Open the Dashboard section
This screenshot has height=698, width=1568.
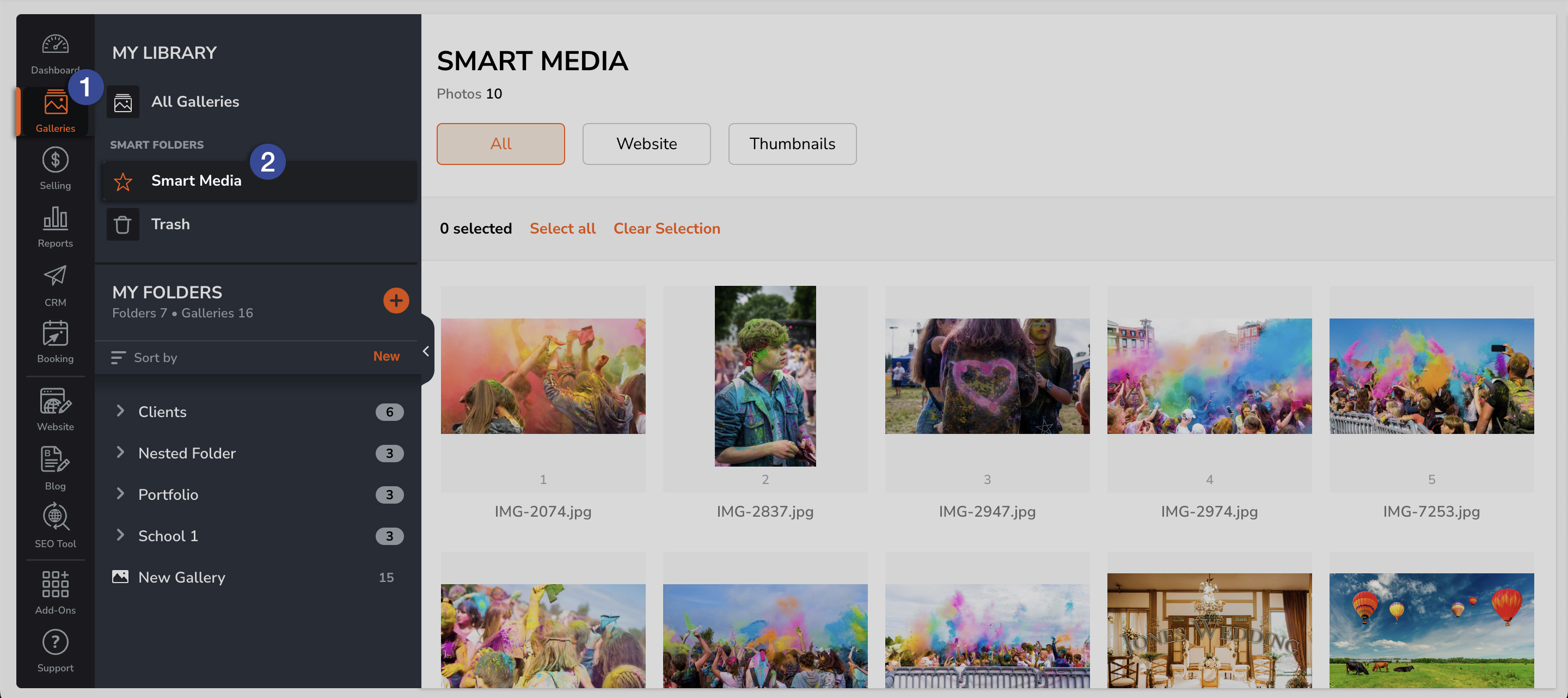click(55, 53)
